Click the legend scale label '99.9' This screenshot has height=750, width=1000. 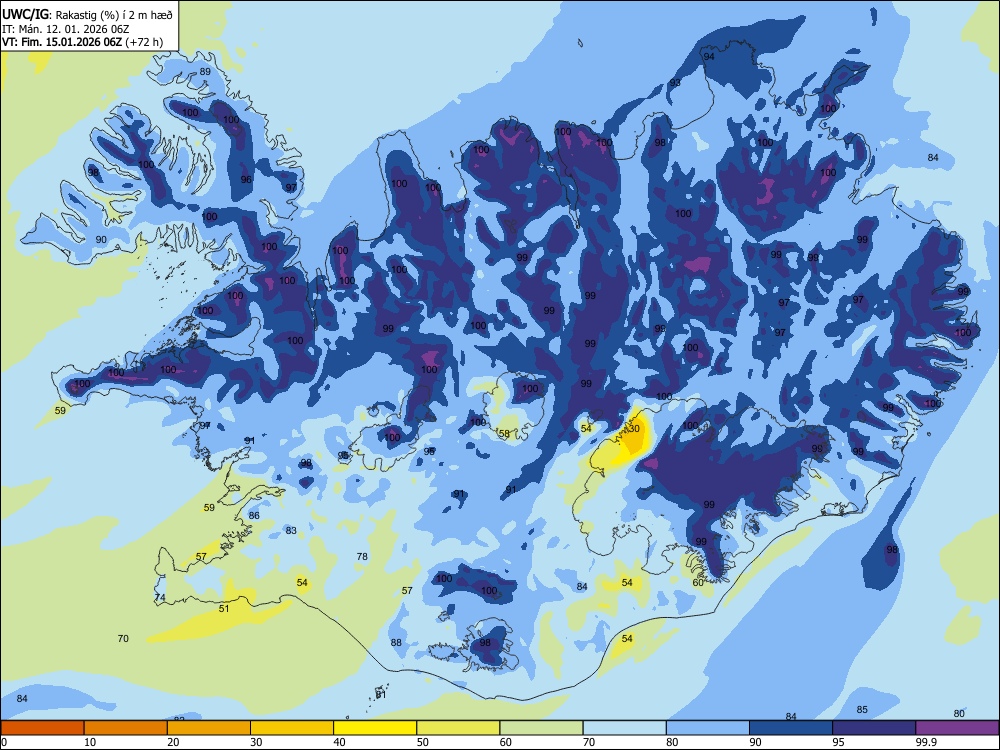tap(926, 742)
